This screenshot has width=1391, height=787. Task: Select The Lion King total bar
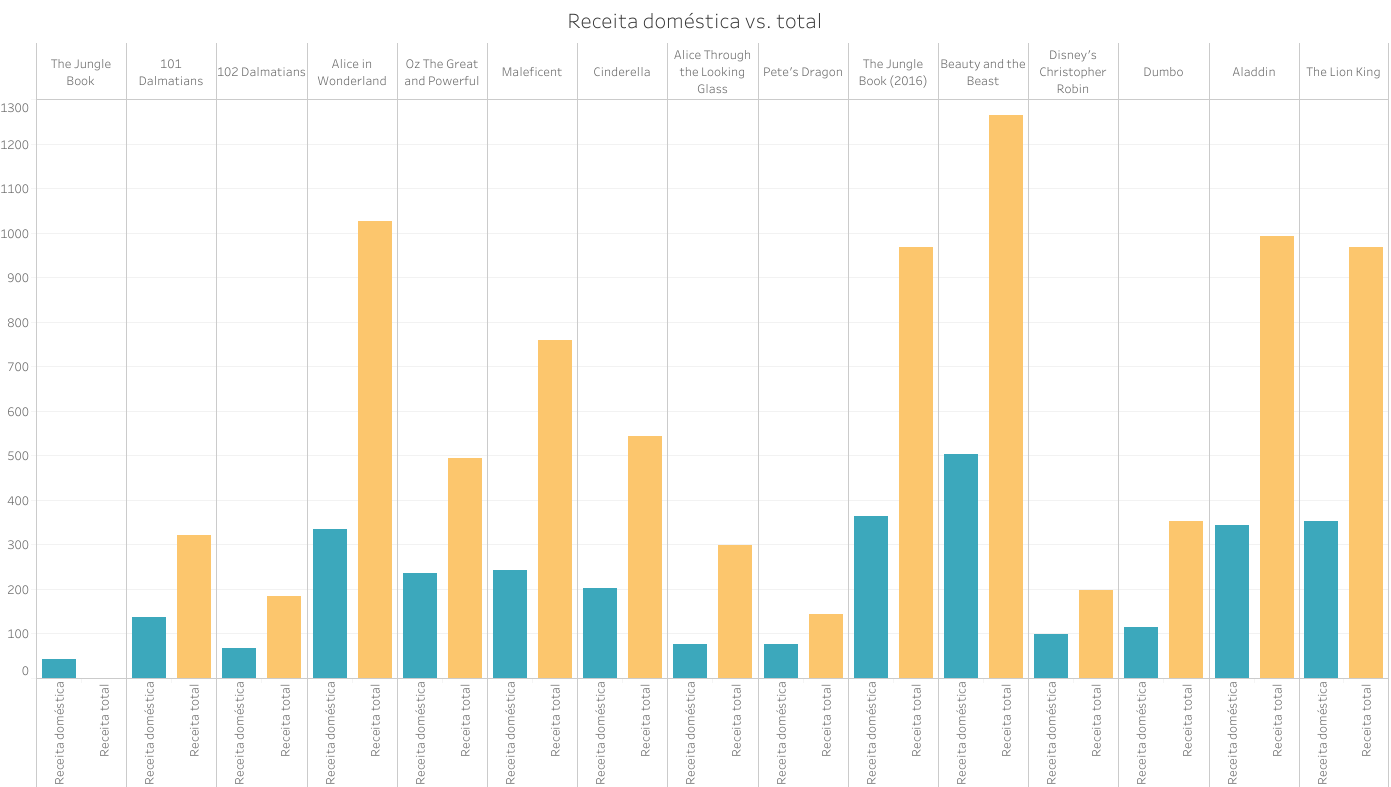1366,462
